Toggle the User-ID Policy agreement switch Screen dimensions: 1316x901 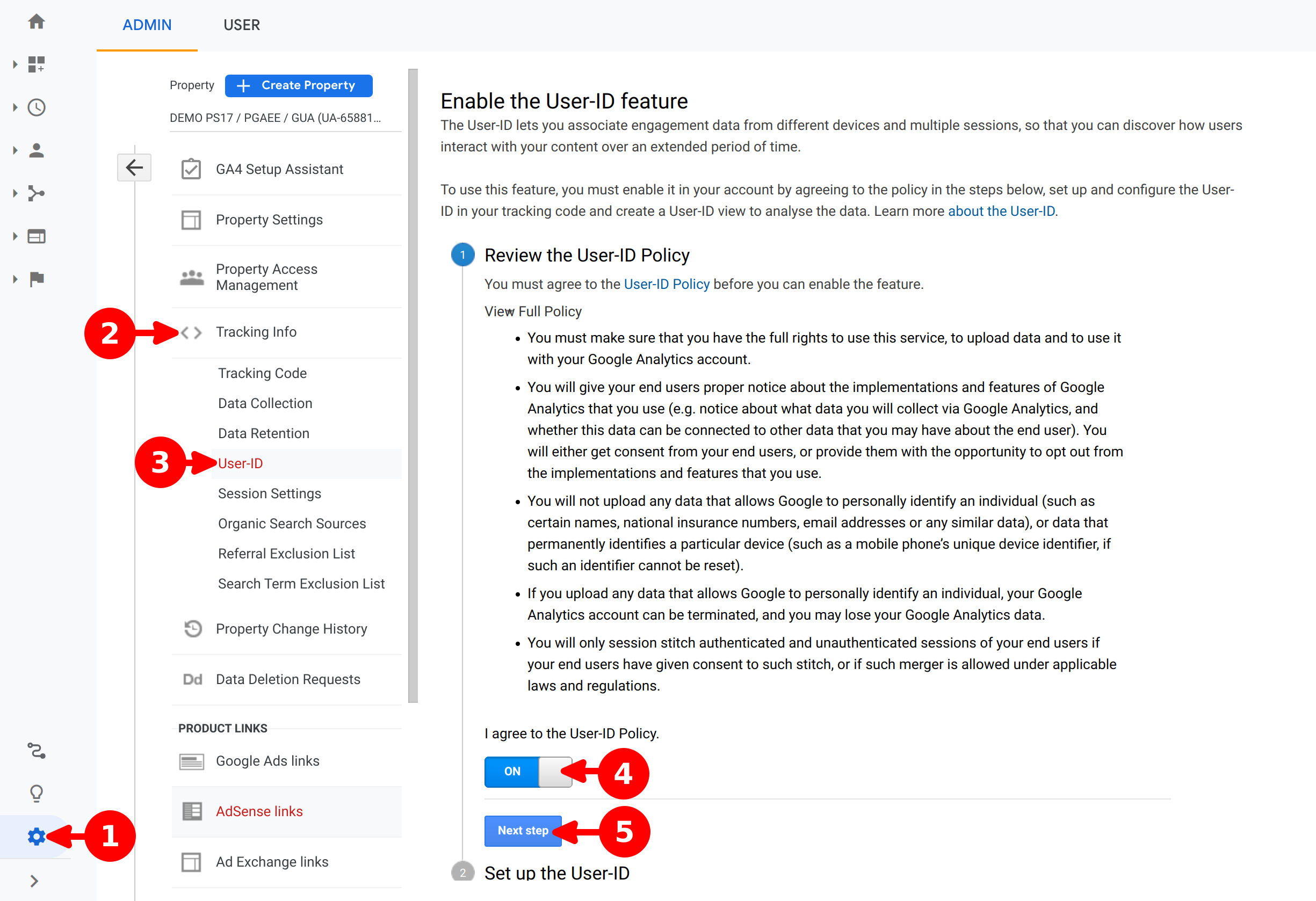point(528,772)
